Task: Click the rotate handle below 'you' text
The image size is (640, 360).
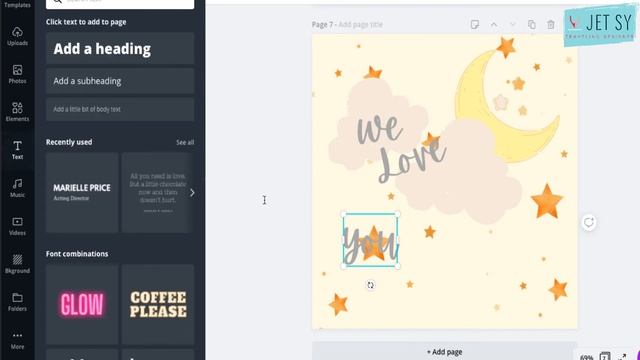Action: pyautogui.click(x=370, y=285)
